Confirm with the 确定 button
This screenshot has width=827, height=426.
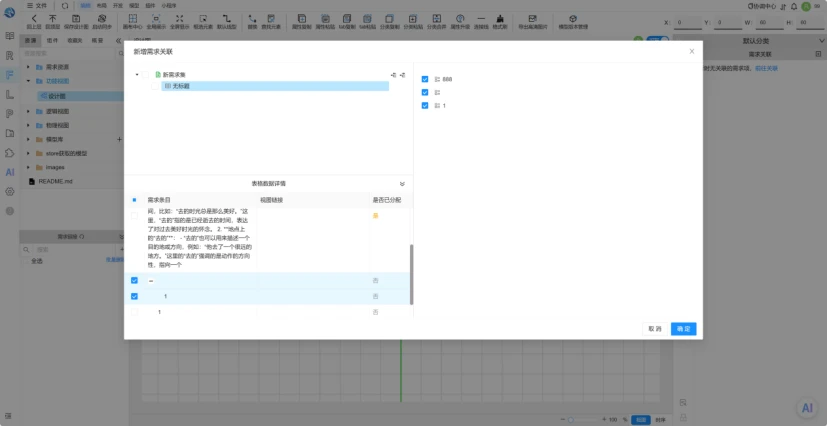point(684,328)
